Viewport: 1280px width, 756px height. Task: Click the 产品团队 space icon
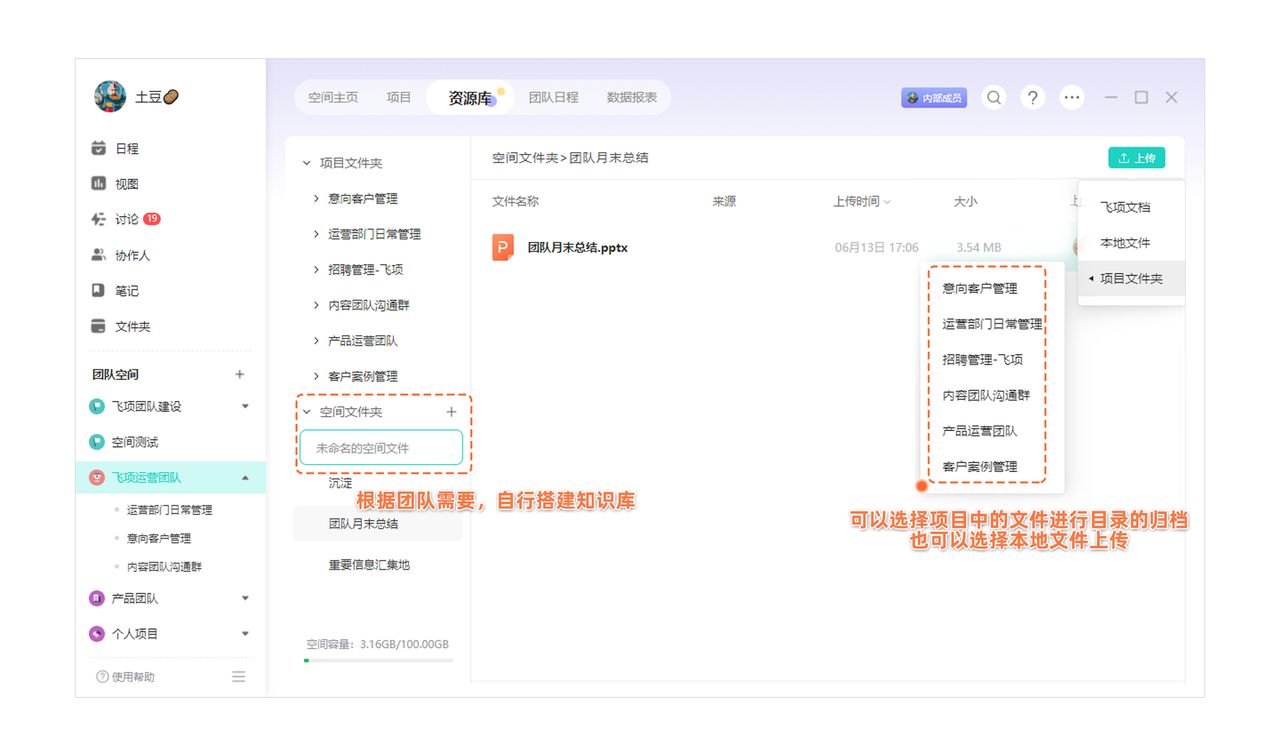pyautogui.click(x=97, y=598)
